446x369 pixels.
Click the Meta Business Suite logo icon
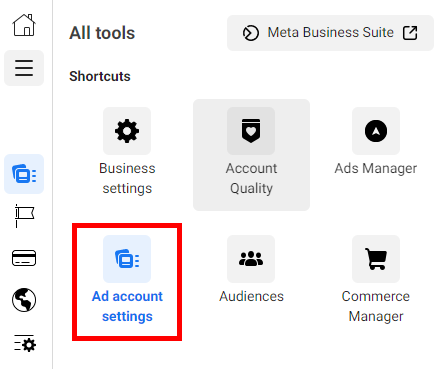[x=251, y=33]
